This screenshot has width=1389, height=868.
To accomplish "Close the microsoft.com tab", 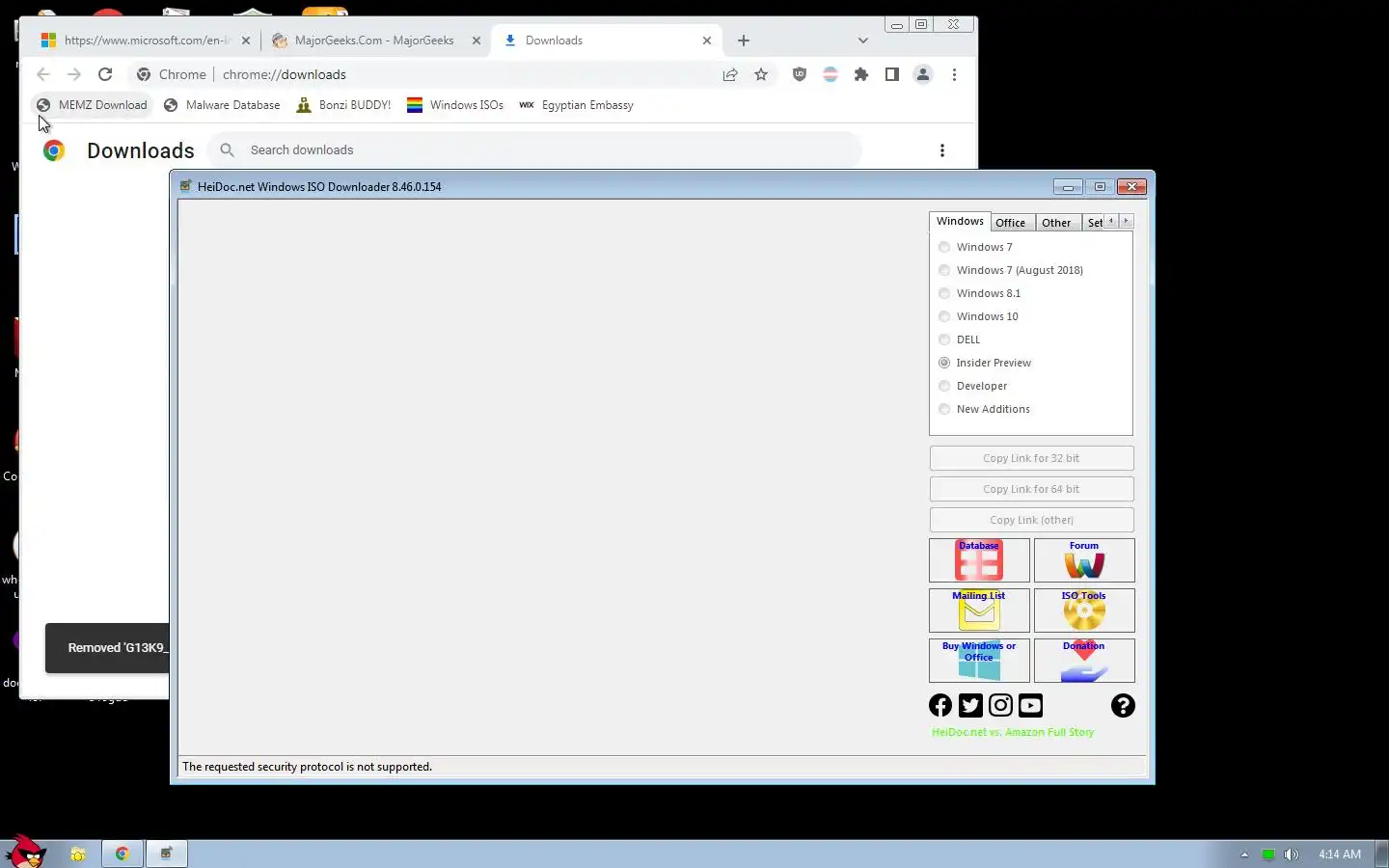I will [x=246, y=41].
